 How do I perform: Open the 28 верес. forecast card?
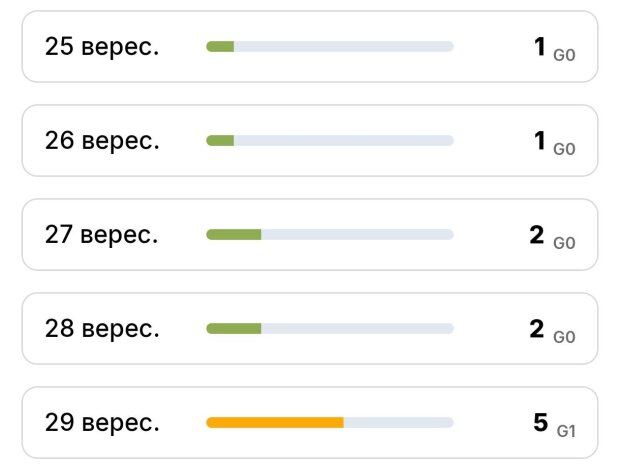310,329
